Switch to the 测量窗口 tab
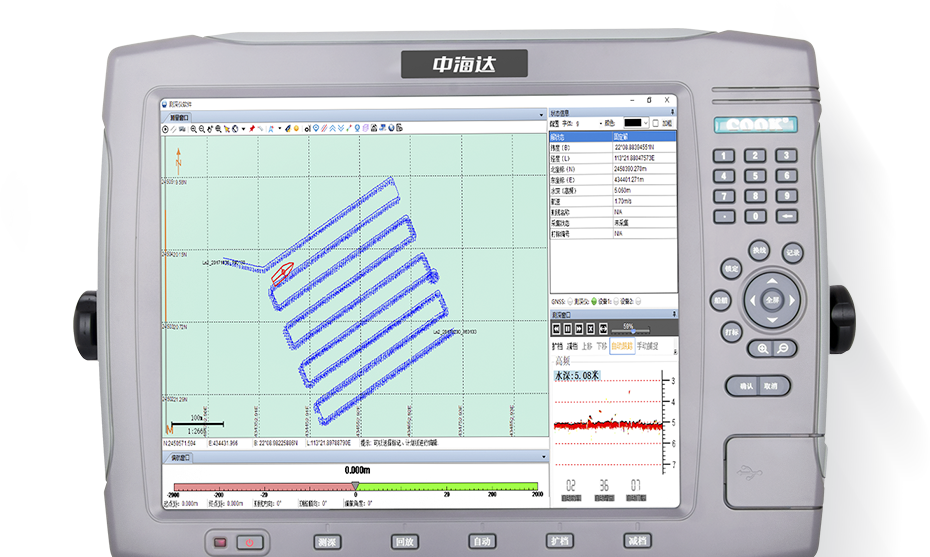The width and height of the screenshot is (930, 557). tap(179, 118)
